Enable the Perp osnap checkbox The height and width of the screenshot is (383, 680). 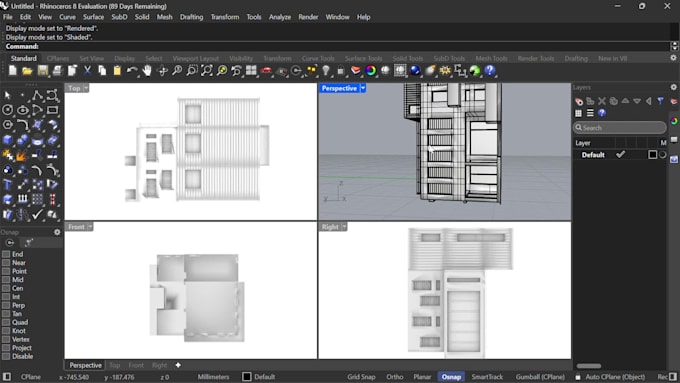6,305
